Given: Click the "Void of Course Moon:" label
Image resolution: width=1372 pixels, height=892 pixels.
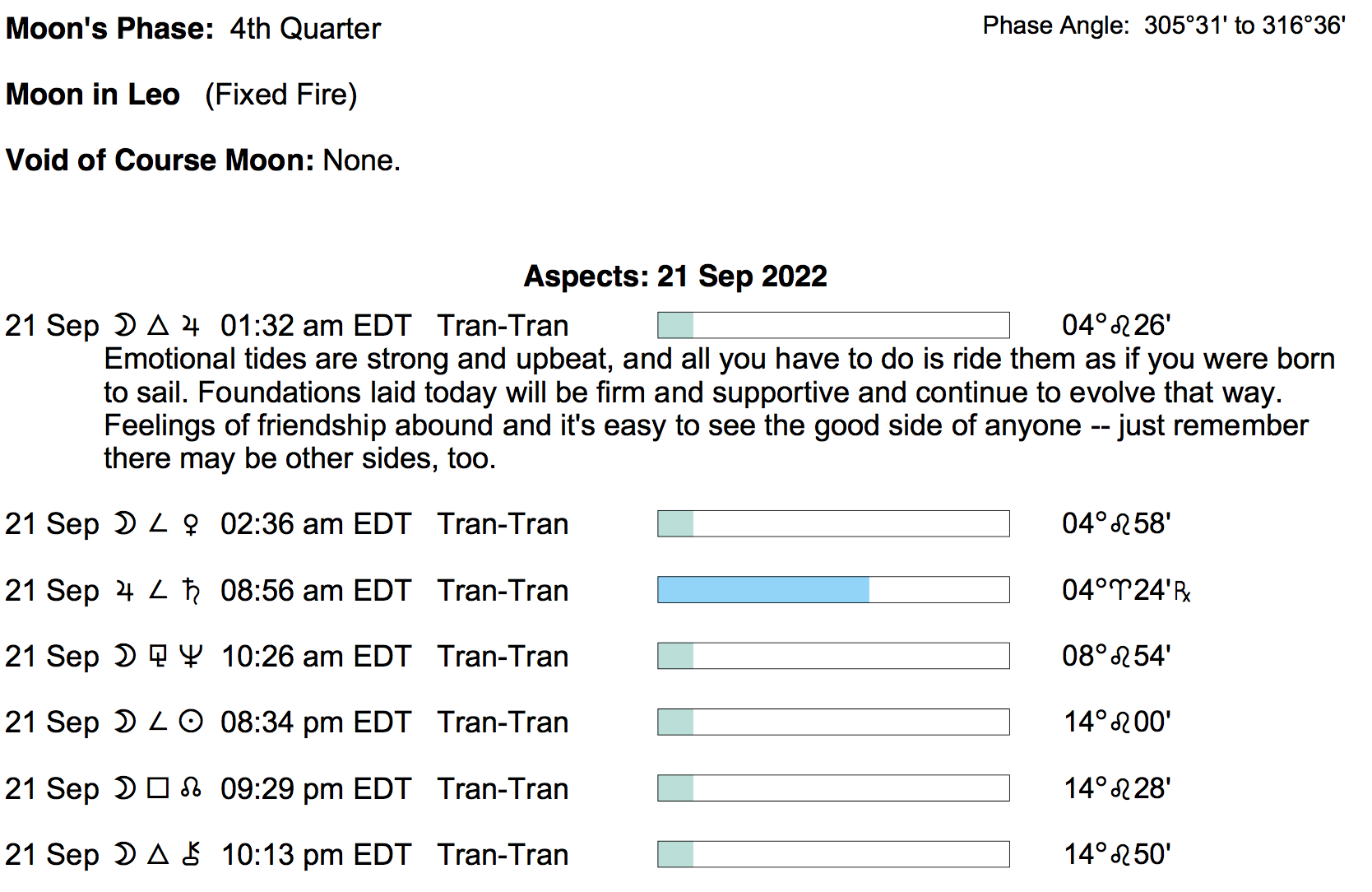Looking at the screenshot, I should tap(160, 160).
